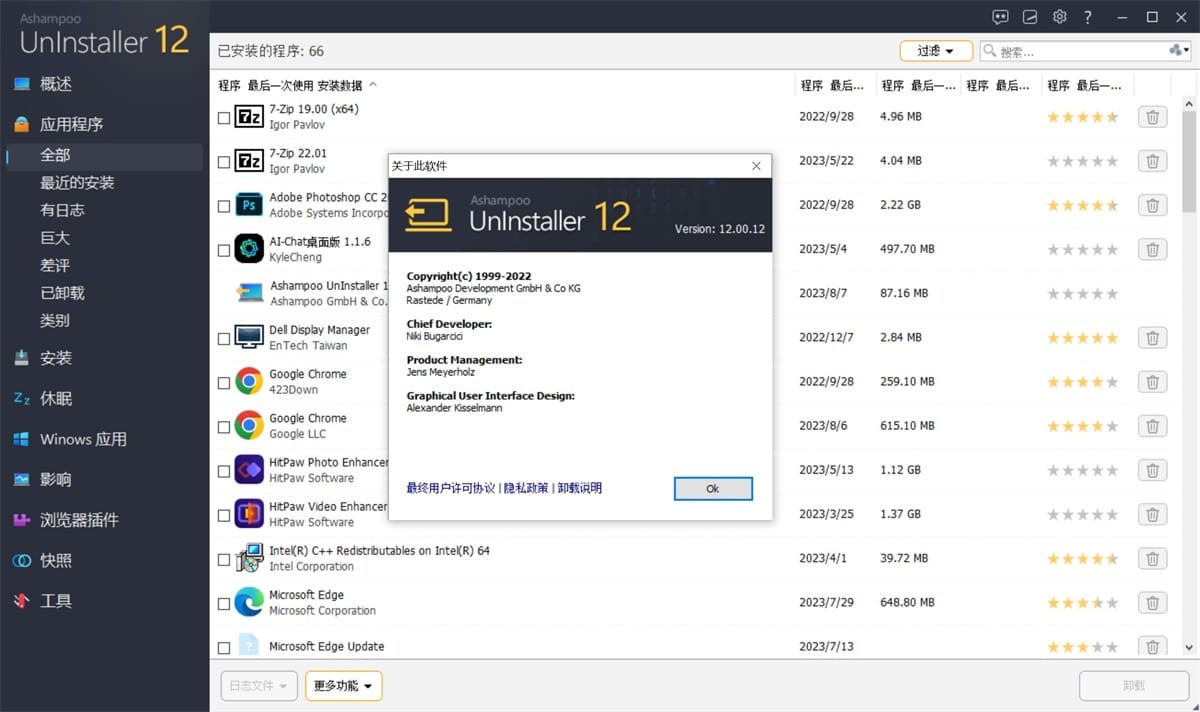Open settings gear in title bar
The height and width of the screenshot is (712, 1200).
coord(1060,17)
